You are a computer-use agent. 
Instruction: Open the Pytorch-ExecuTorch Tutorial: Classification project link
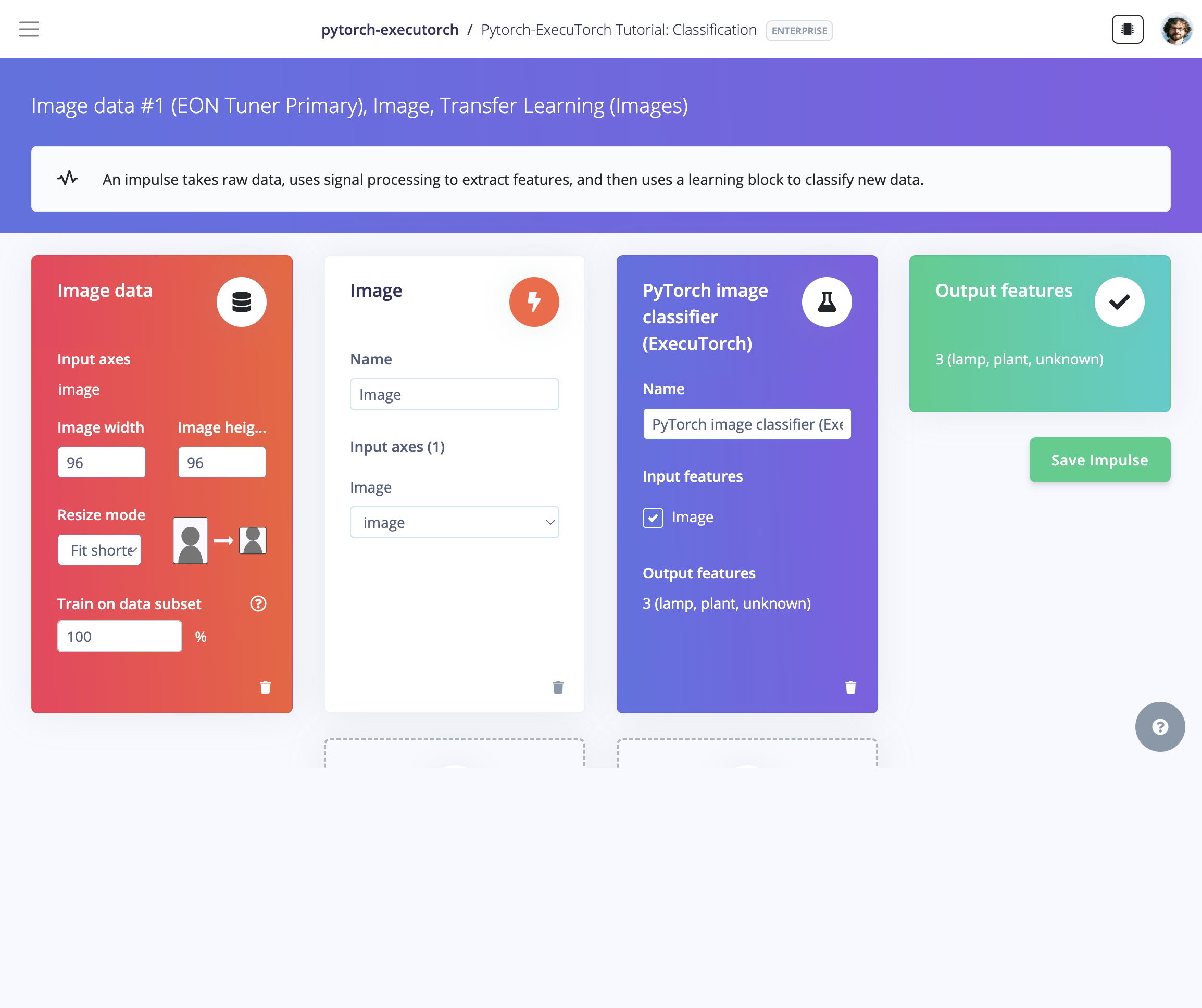pyautogui.click(x=619, y=30)
